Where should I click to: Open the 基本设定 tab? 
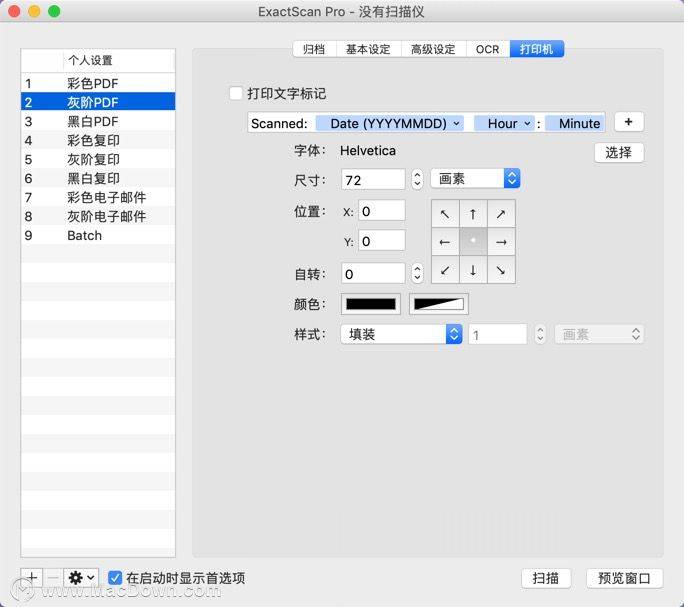click(x=368, y=49)
